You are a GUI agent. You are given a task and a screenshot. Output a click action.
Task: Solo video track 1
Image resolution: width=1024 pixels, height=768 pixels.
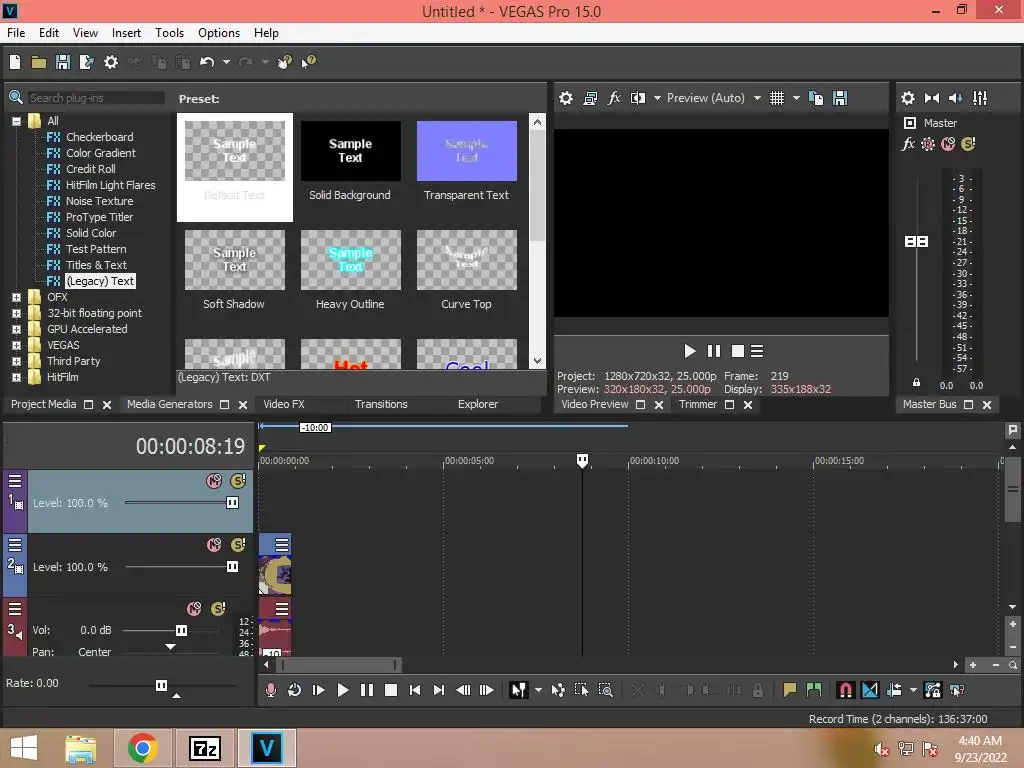(238, 481)
